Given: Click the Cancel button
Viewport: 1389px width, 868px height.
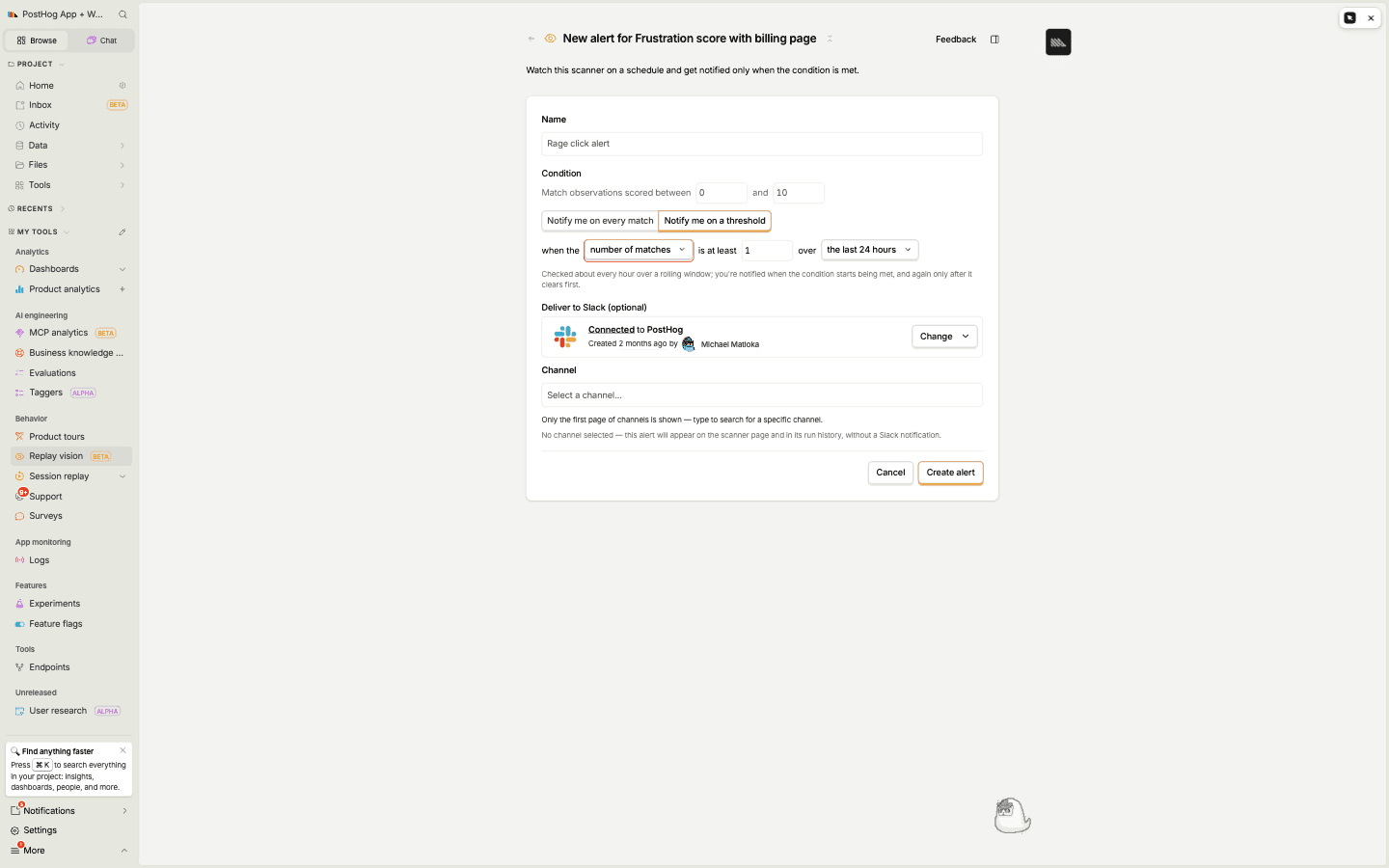Looking at the screenshot, I should pyautogui.click(x=890, y=473).
